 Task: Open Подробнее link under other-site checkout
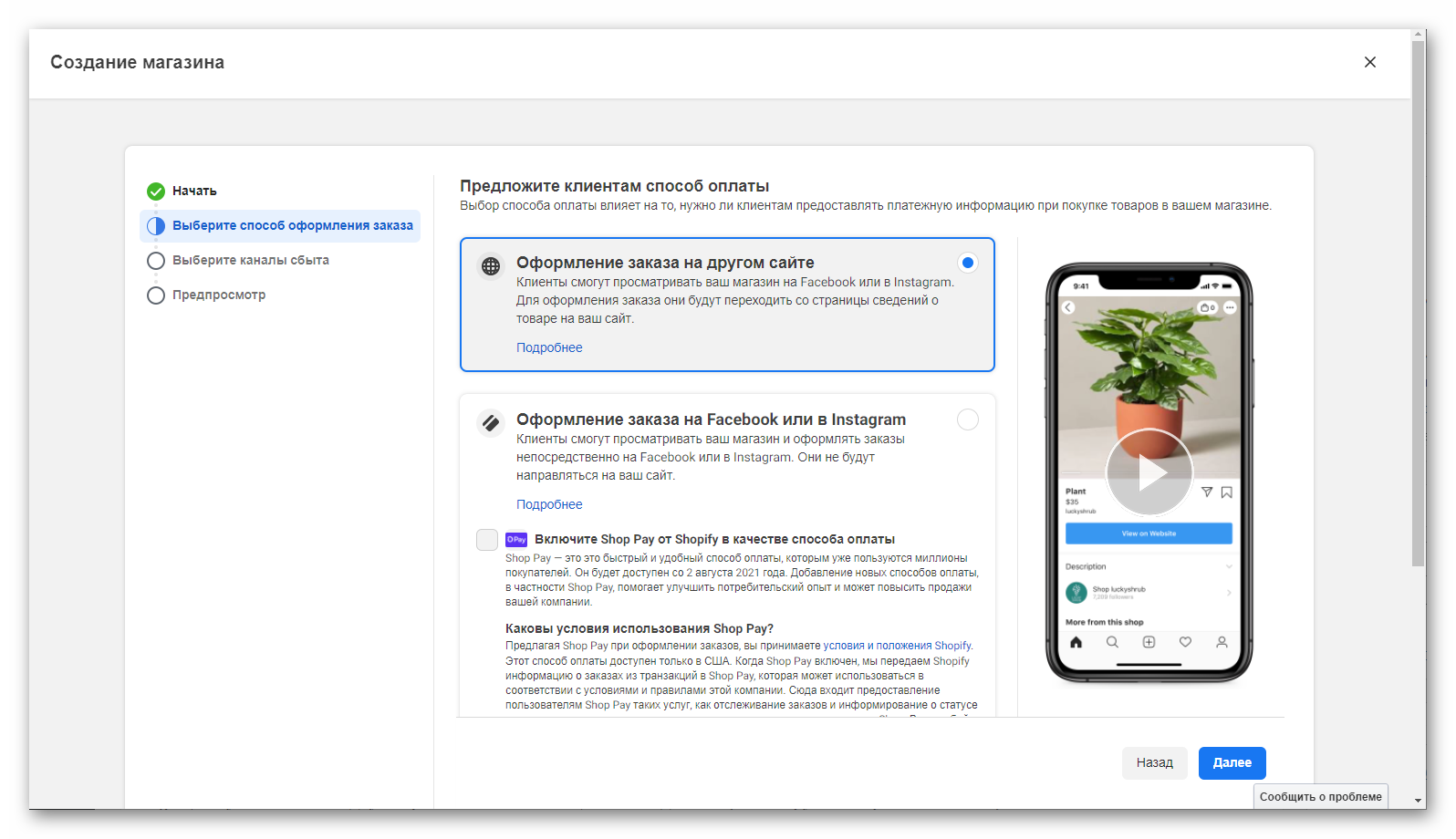[x=549, y=348]
